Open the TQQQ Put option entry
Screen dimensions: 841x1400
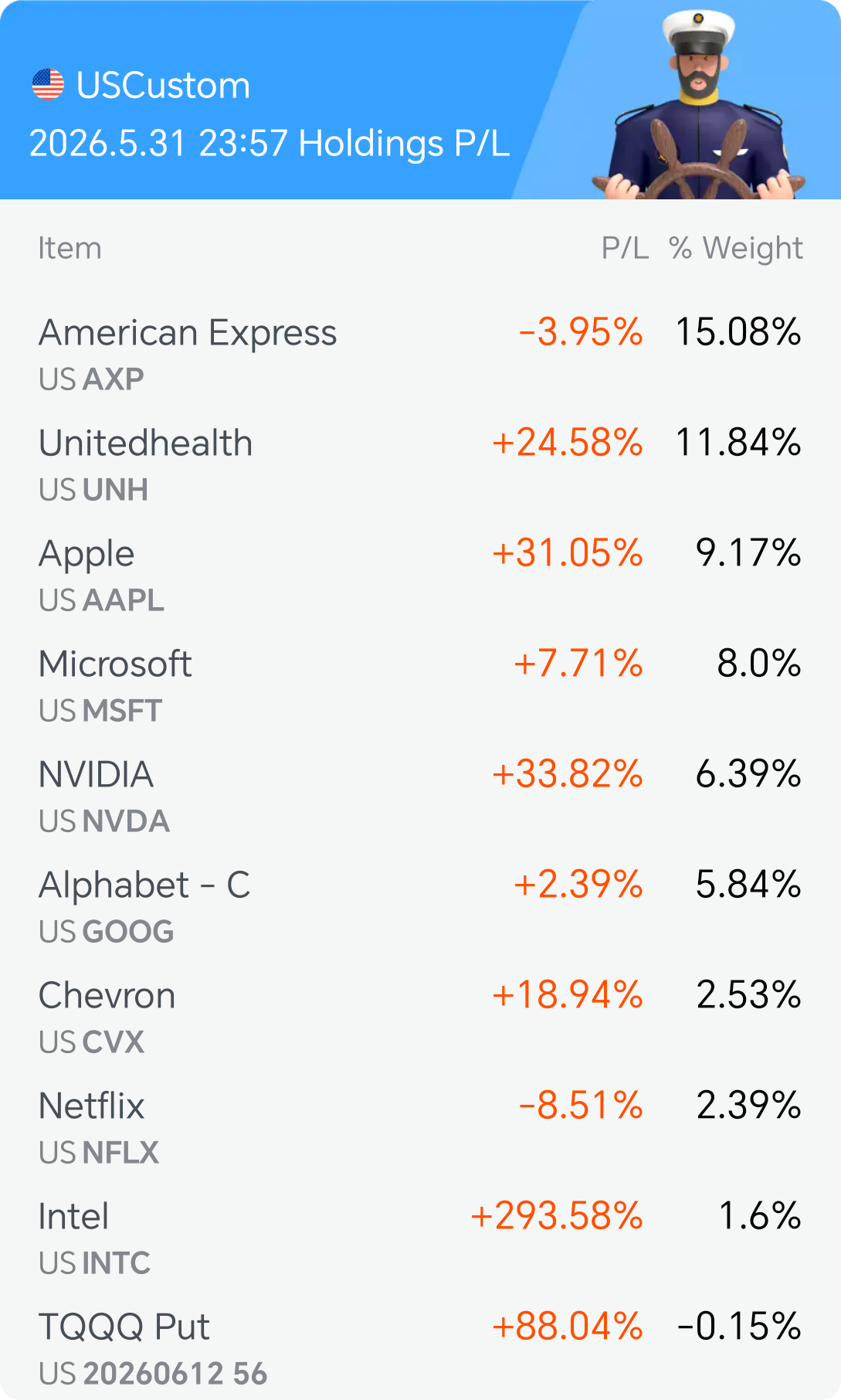420,1349
